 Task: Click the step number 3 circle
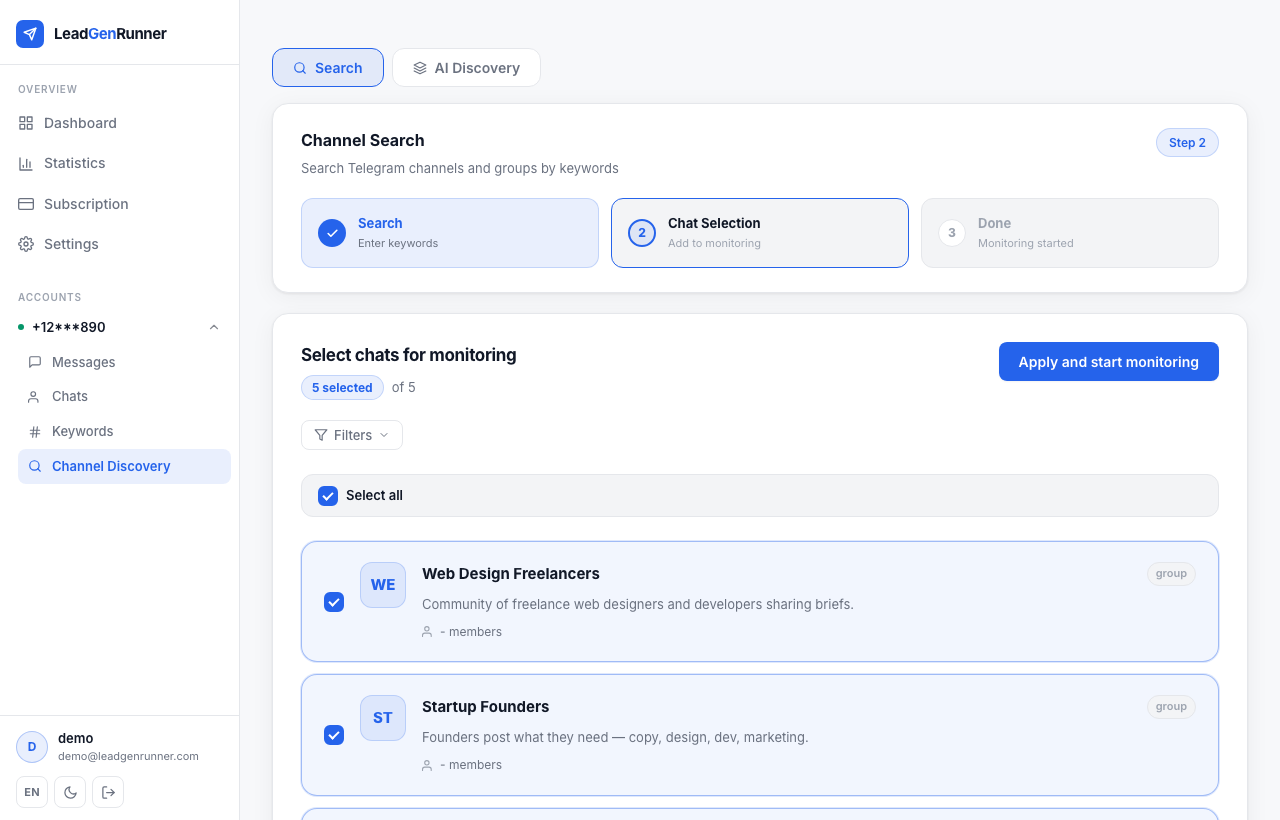[x=952, y=233]
